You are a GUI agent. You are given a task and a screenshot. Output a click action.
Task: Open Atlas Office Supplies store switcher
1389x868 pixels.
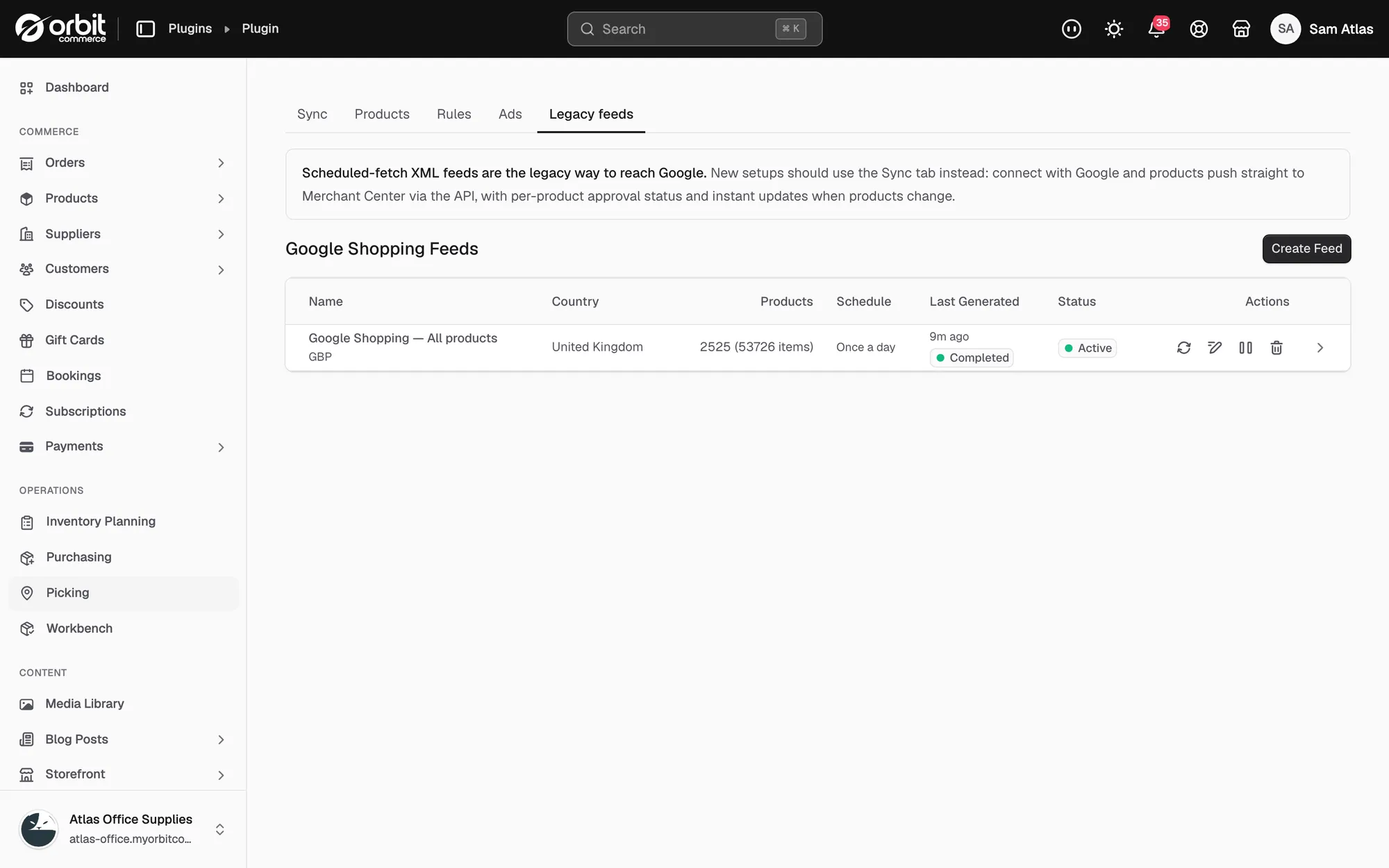pos(123,829)
